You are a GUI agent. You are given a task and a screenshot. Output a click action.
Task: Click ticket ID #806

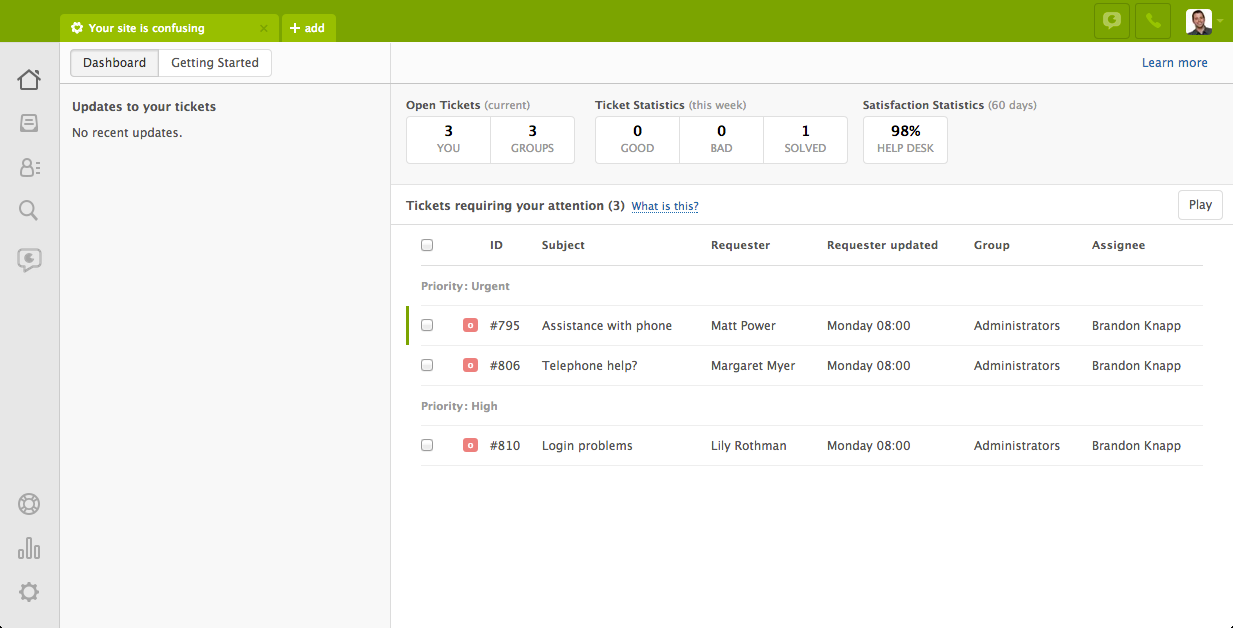[x=505, y=365]
